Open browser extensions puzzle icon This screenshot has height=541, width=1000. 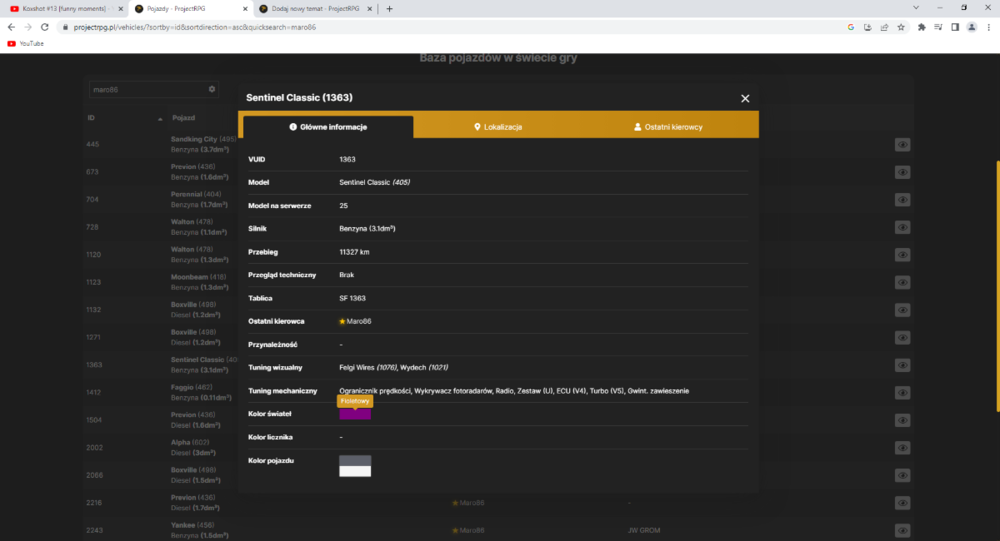click(922, 27)
